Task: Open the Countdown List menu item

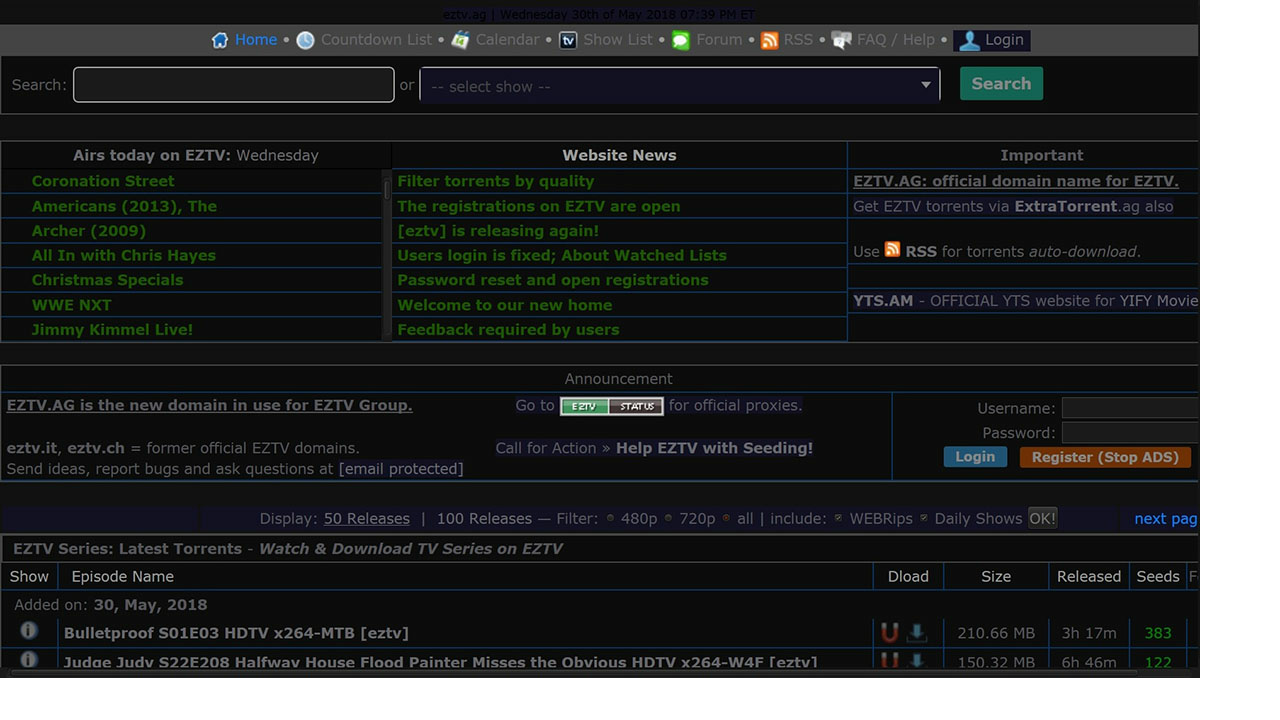Action: click(x=376, y=40)
